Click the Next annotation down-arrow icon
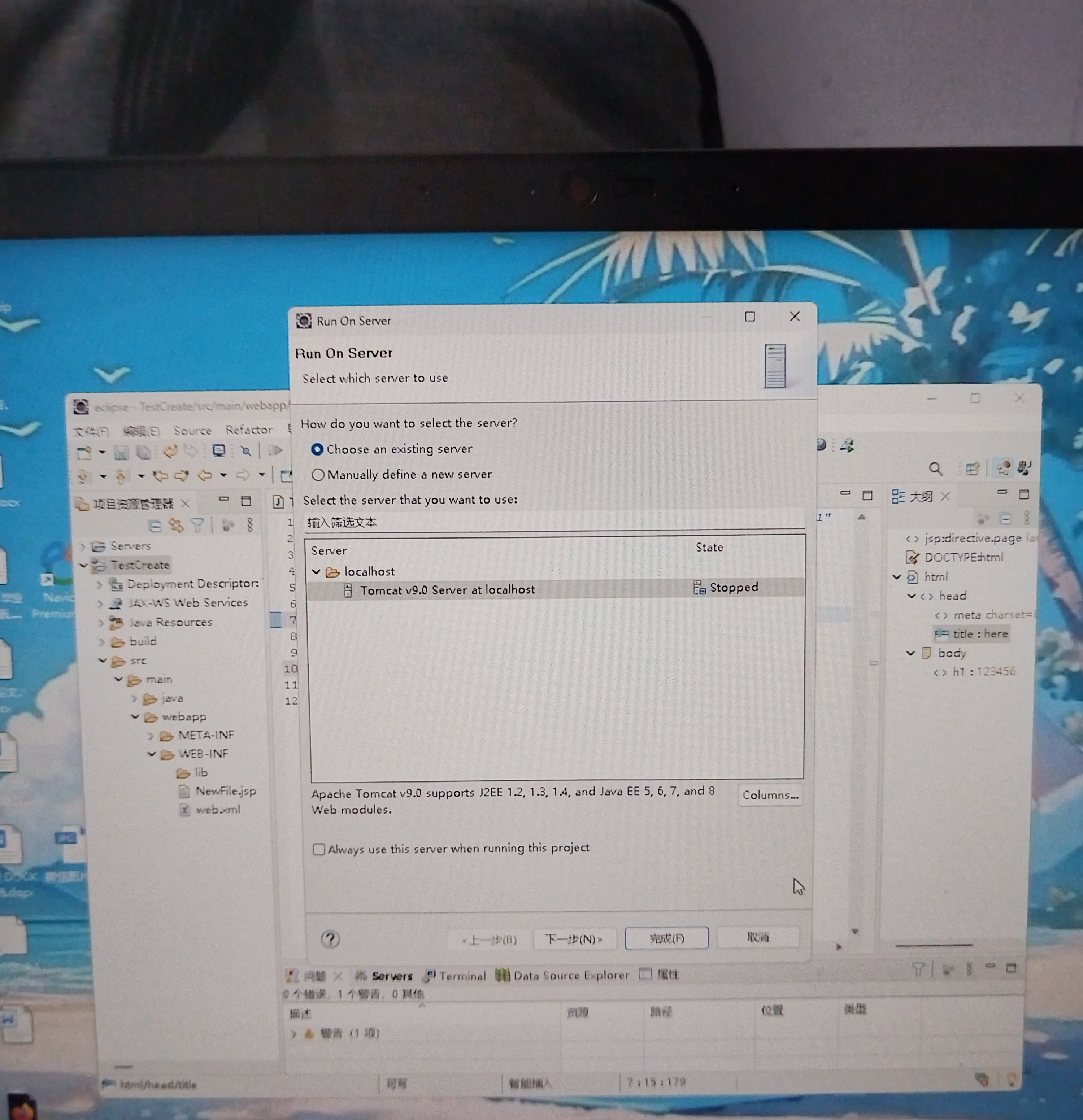The height and width of the screenshot is (1120, 1083). (x=84, y=476)
